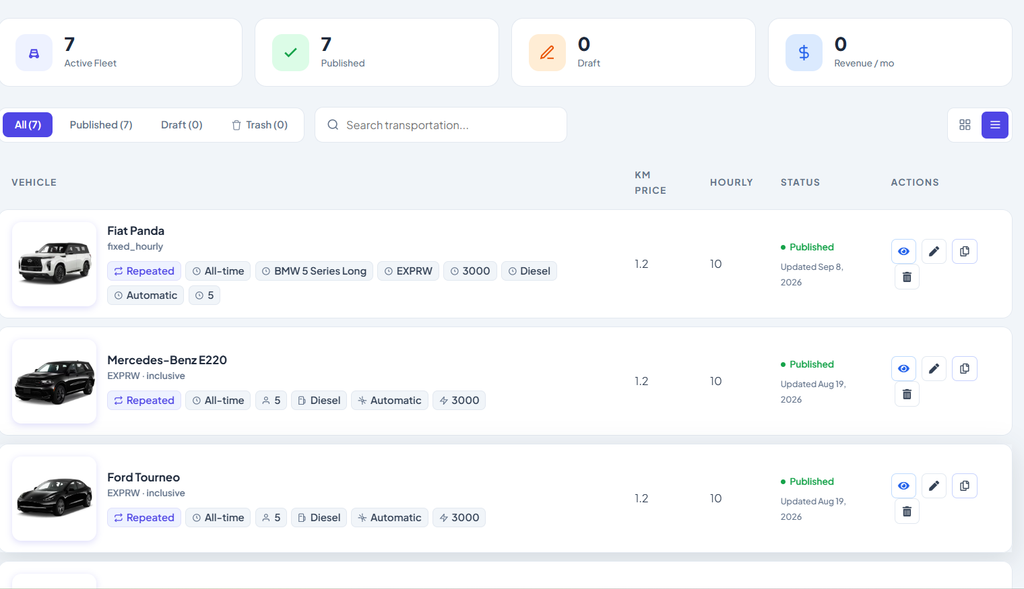Viewport: 1024px width, 589px height.
Task: Edit the Fiat Panda vehicle
Action: (934, 251)
